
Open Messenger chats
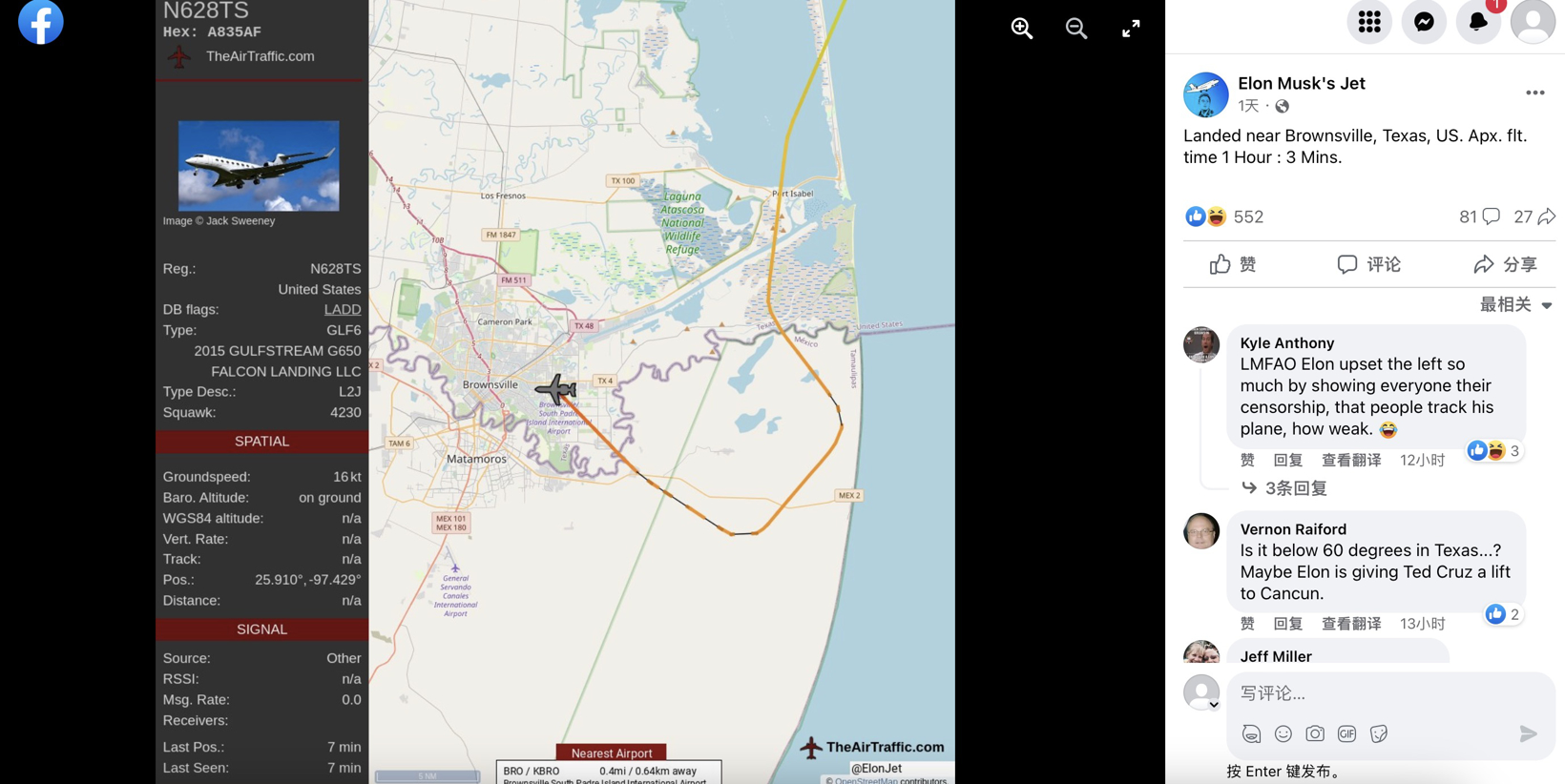(x=1424, y=21)
